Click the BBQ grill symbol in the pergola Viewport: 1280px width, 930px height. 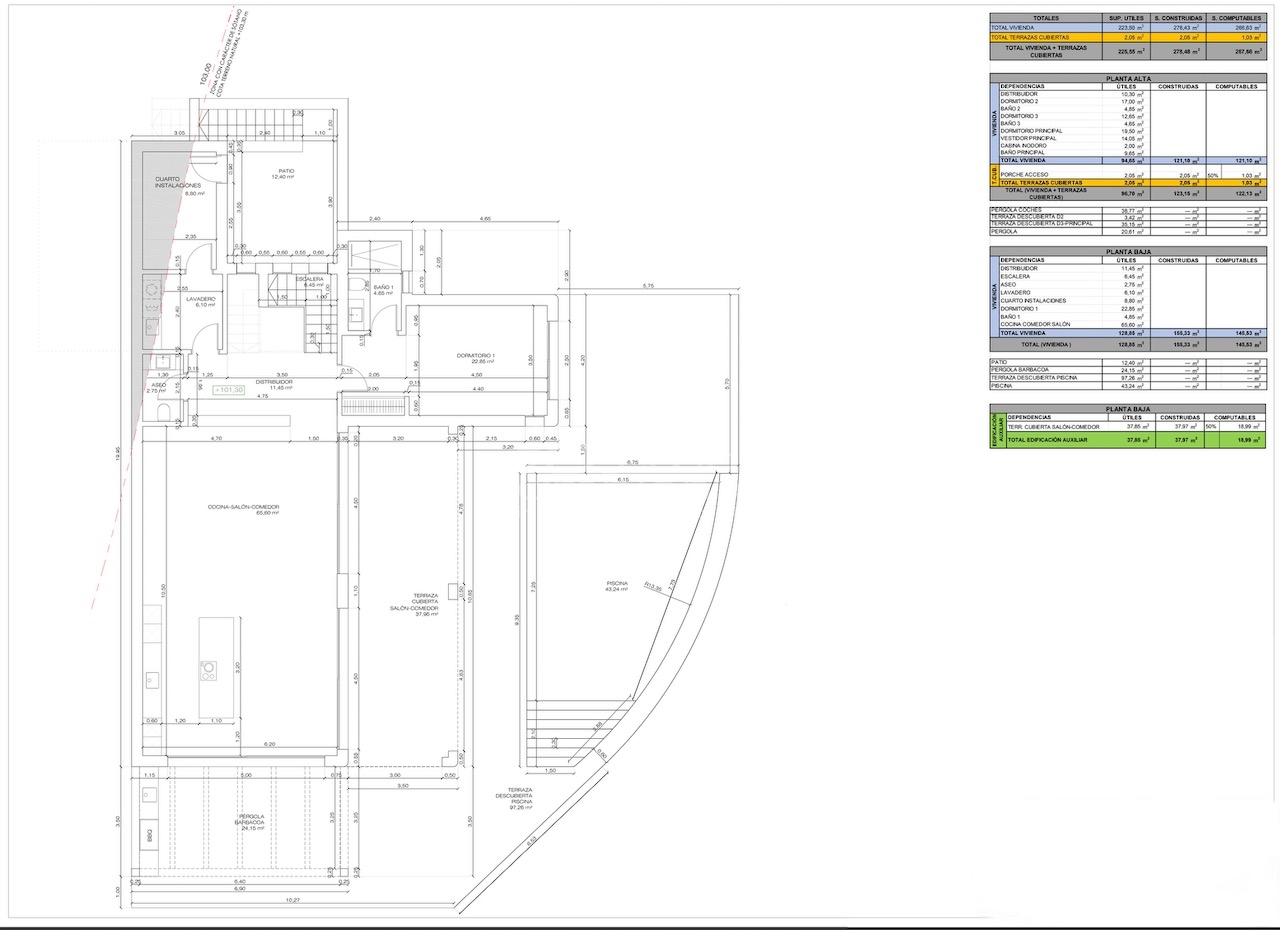click(x=149, y=834)
